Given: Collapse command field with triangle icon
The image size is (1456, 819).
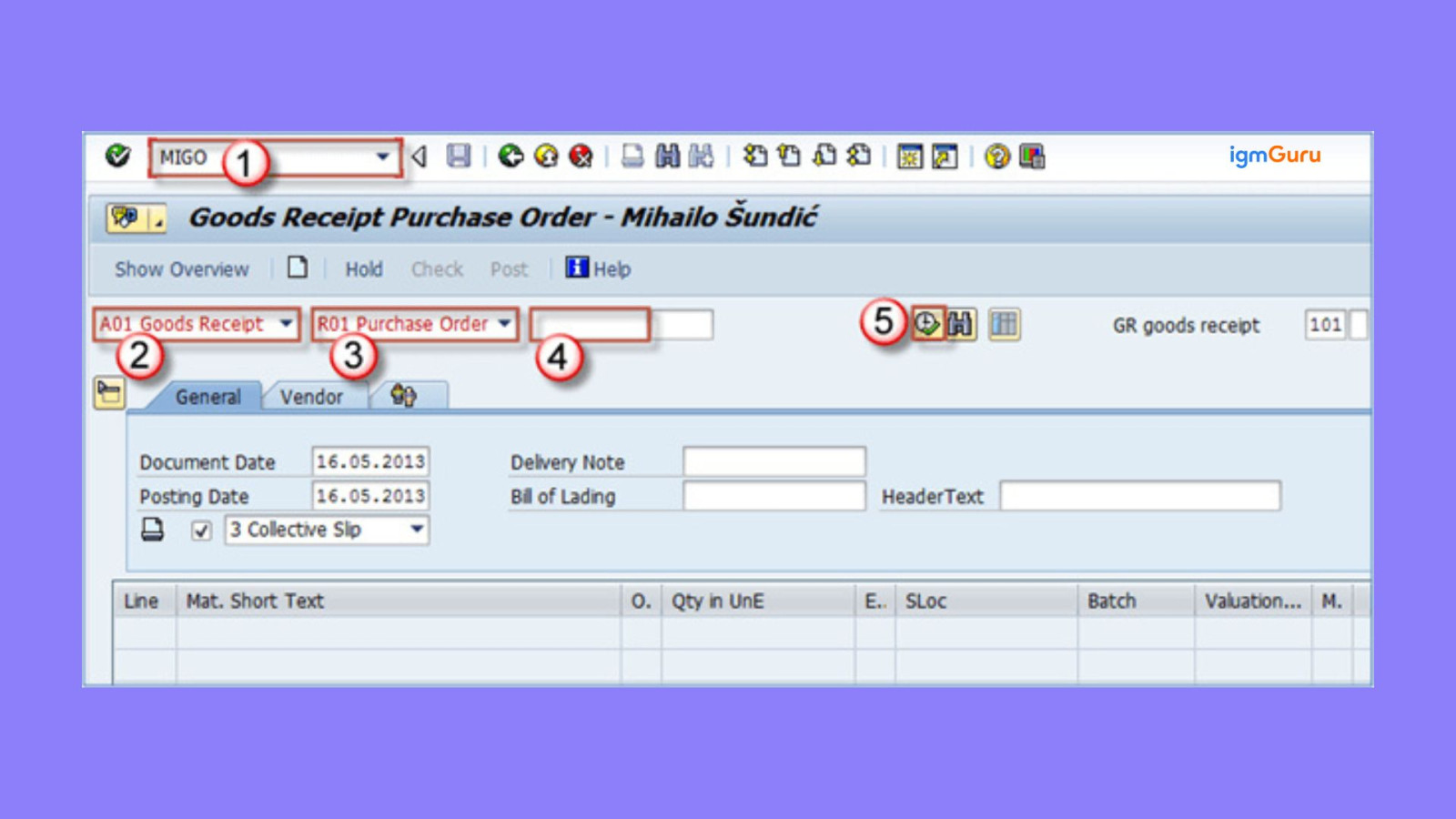Looking at the screenshot, I should pos(420,157).
